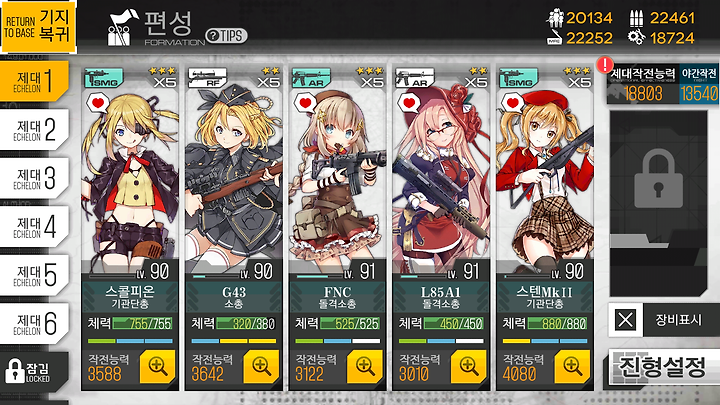The height and width of the screenshot is (405, 720).
Task: Toggle the equipment display checkbox
Action: pyautogui.click(x=625, y=320)
